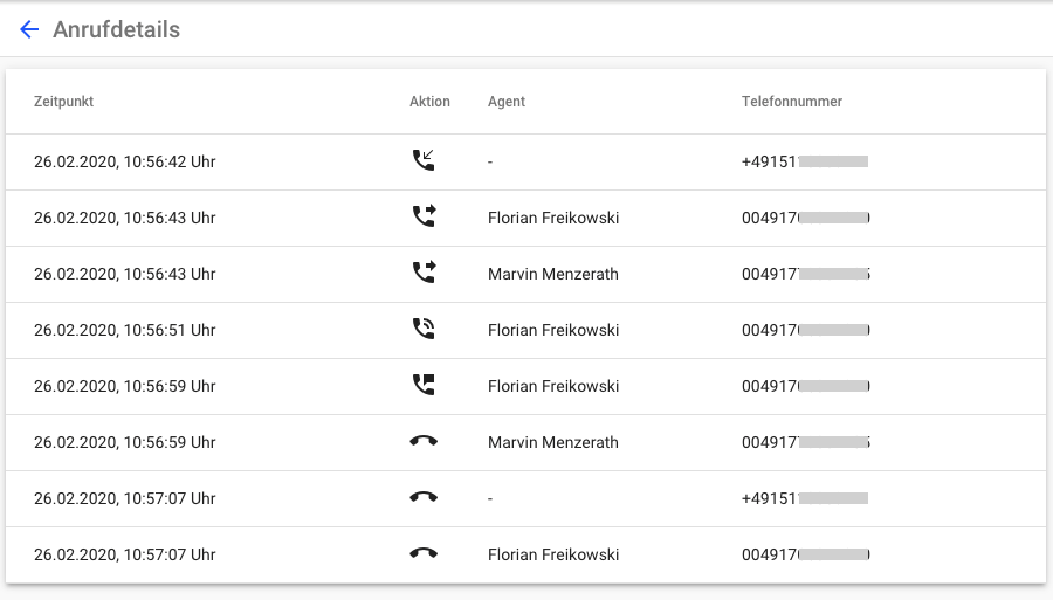Screen dimensions: 1053x600
Task: Click the Telefonnummer column header
Action: coord(791,101)
